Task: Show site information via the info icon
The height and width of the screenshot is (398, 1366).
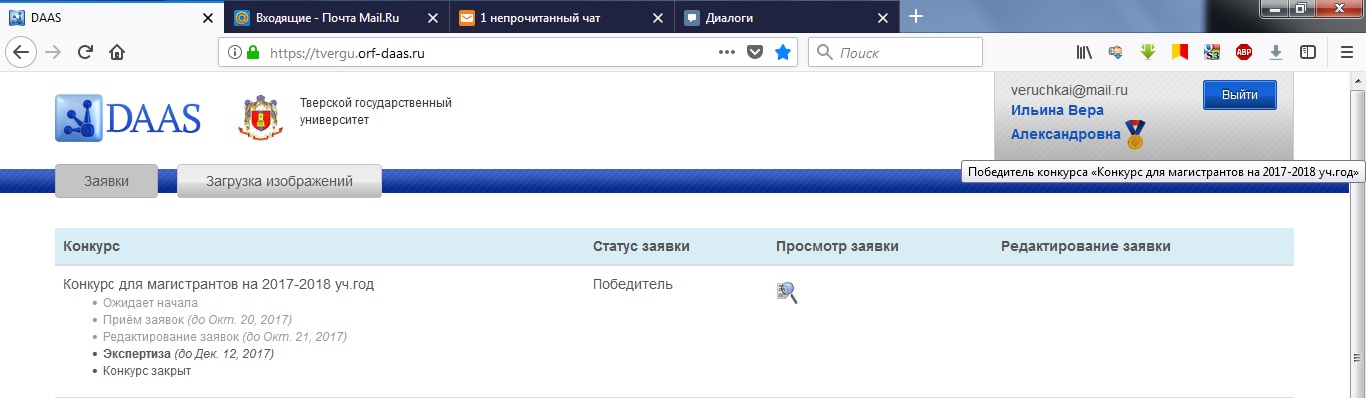Action: 235,53
